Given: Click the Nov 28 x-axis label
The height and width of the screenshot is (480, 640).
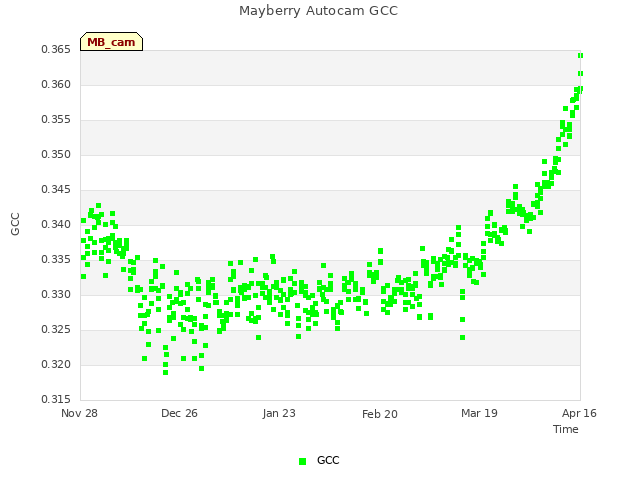Looking at the screenshot, I should point(79,413).
